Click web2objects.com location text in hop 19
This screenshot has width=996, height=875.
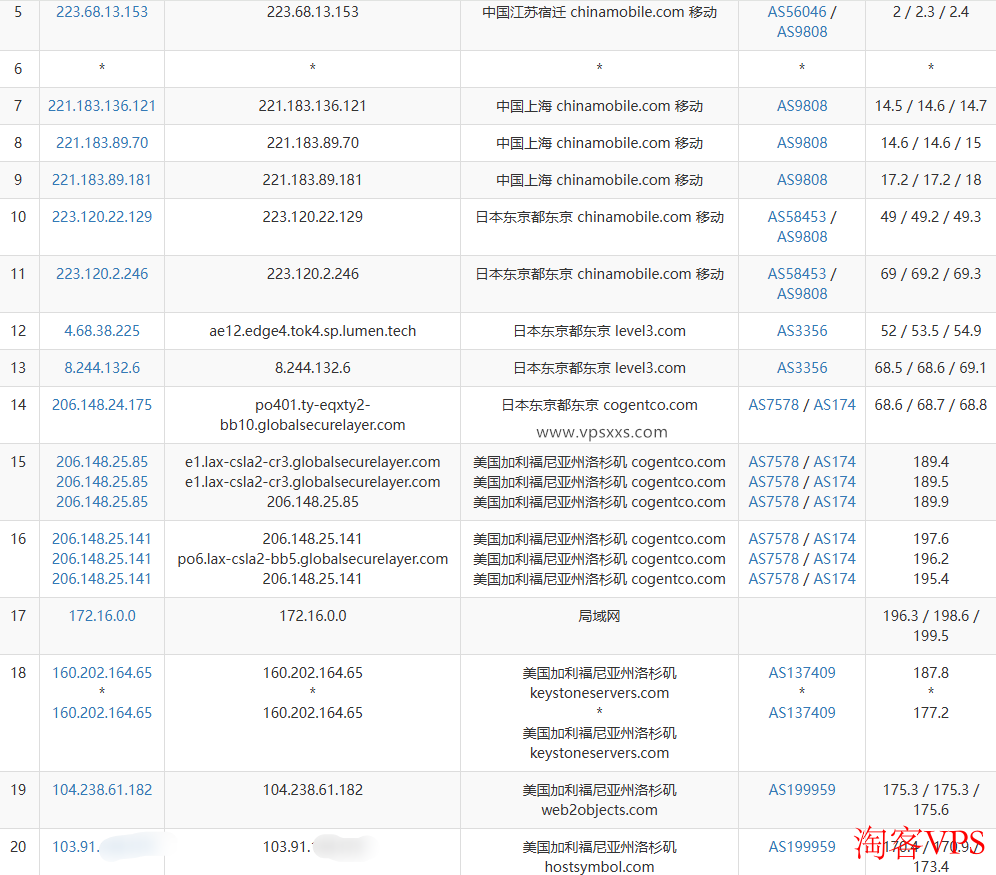pyautogui.click(x=599, y=810)
